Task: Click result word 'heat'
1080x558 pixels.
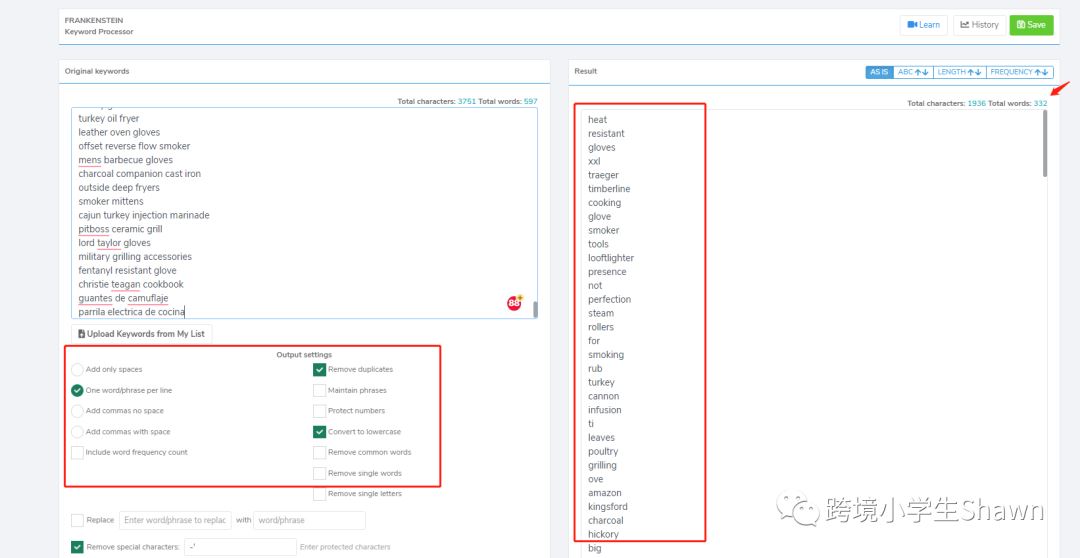Action: pos(598,120)
